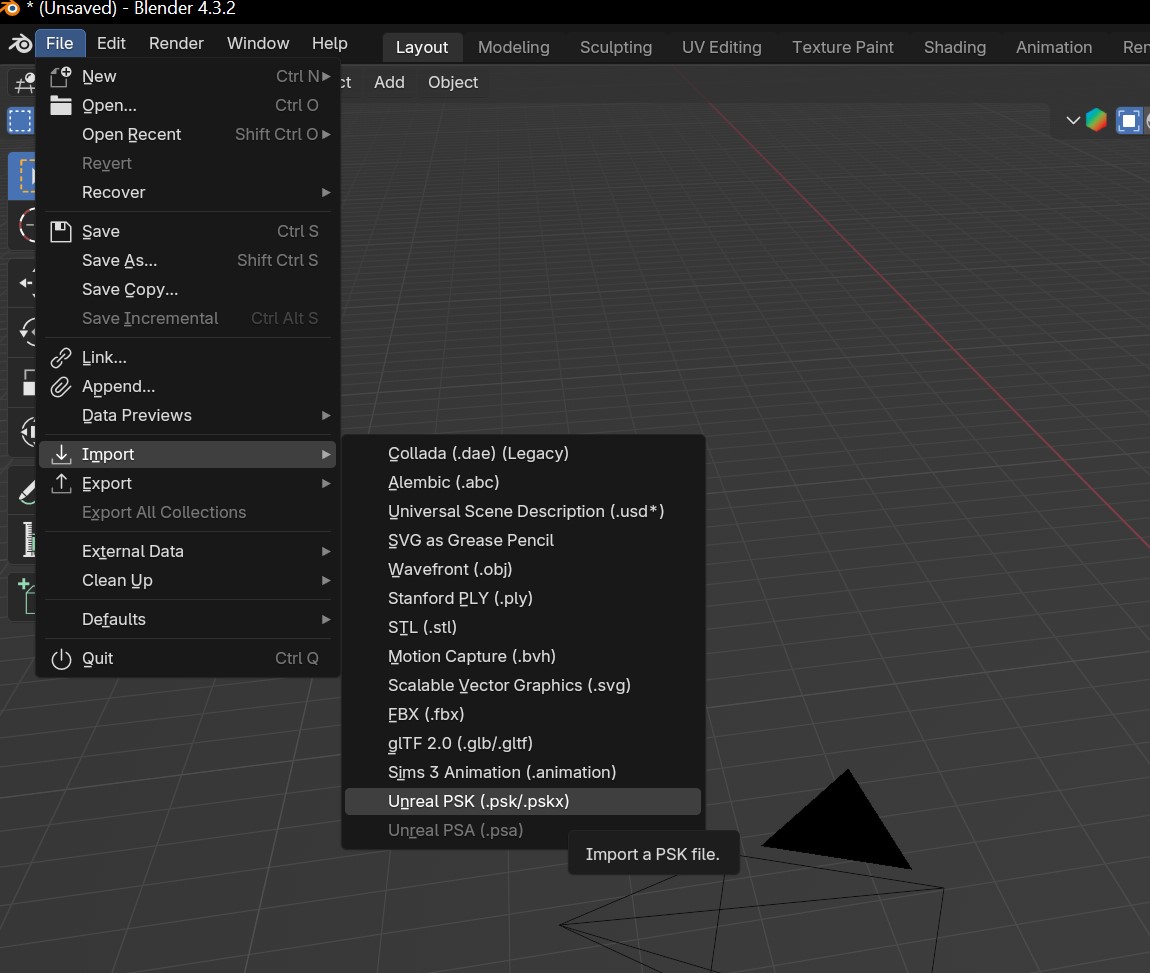
Task: Open the dropdown chevron beside shading sphere
Action: point(1073,120)
